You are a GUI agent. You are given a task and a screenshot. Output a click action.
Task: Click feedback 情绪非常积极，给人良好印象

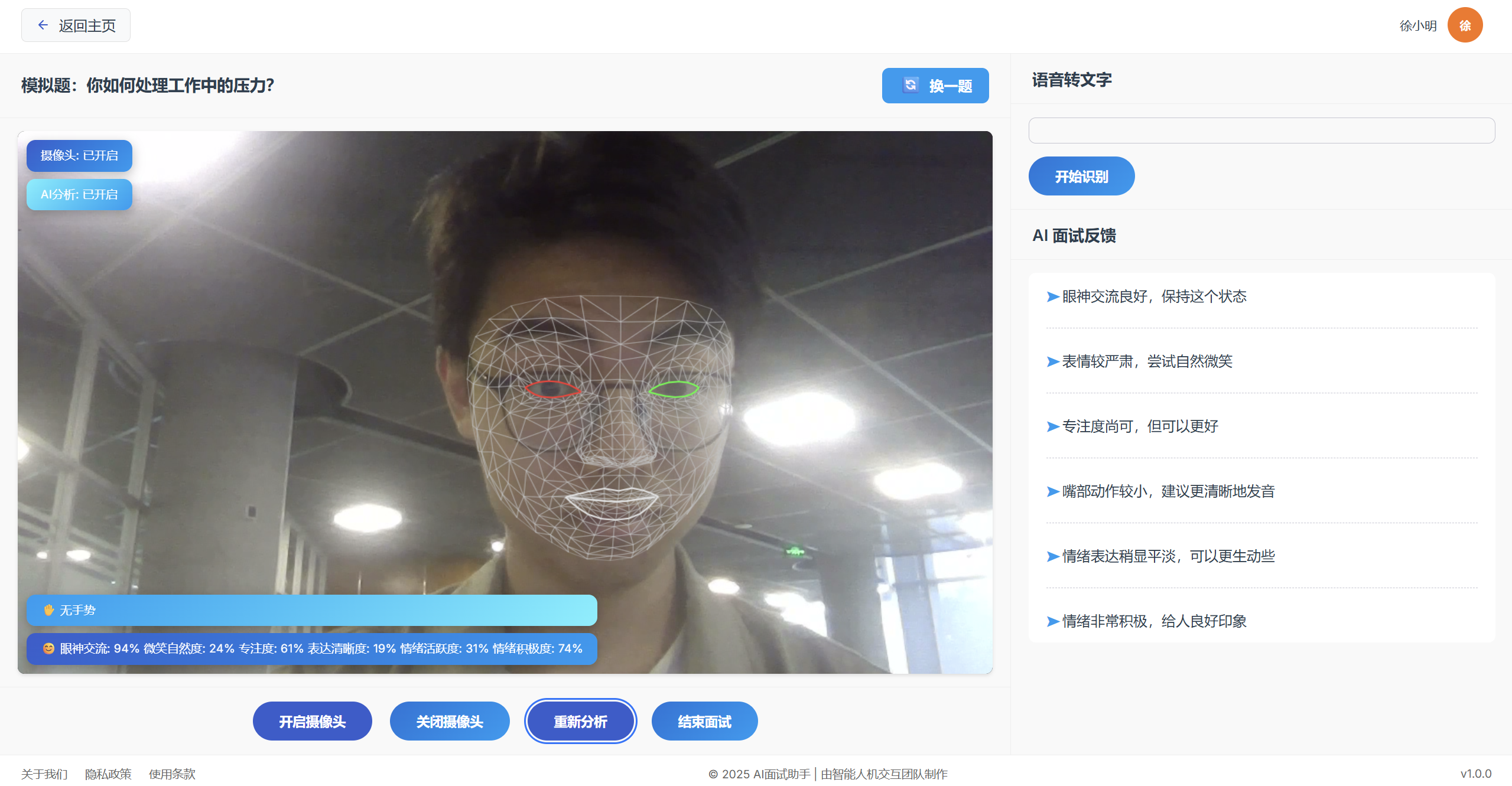[x=1154, y=621]
